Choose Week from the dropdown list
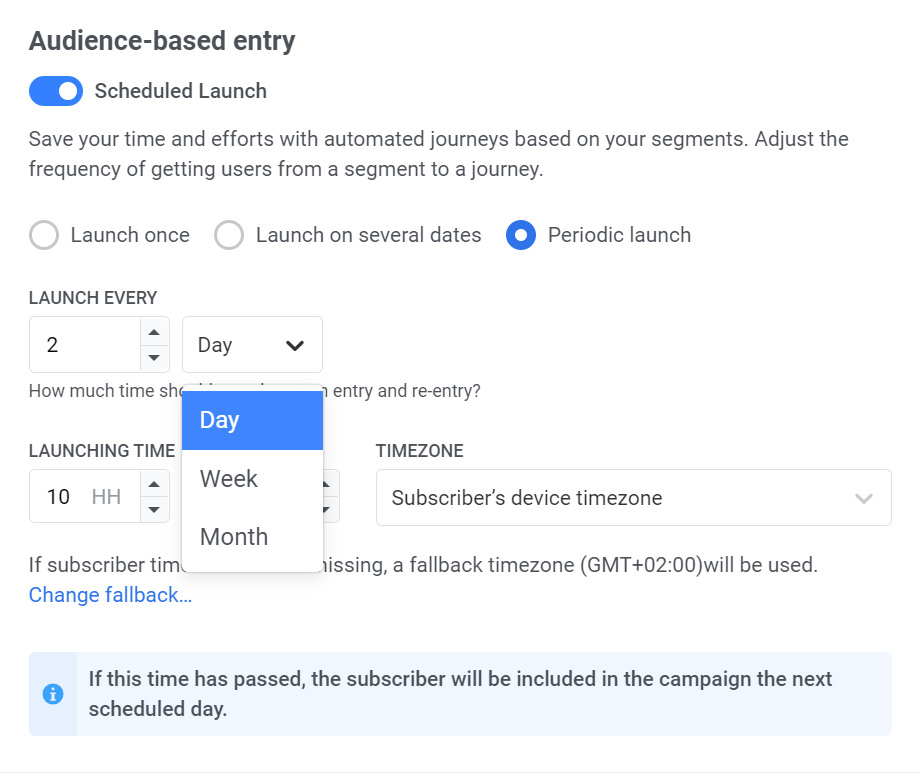 [x=252, y=479]
